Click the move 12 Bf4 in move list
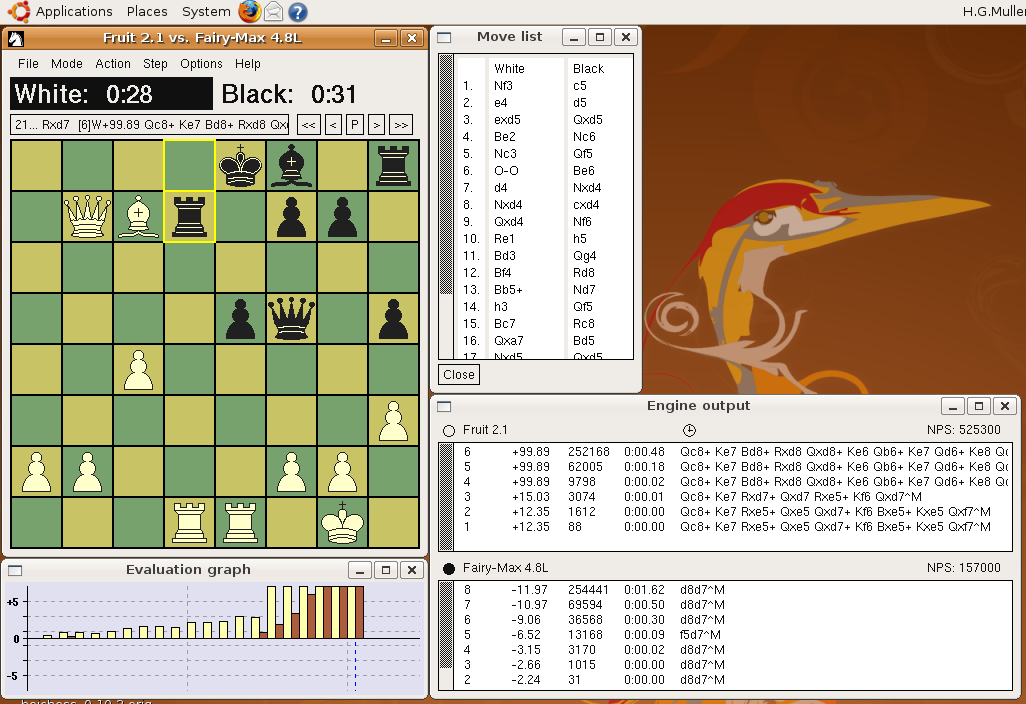The image size is (1026, 704). point(503,272)
